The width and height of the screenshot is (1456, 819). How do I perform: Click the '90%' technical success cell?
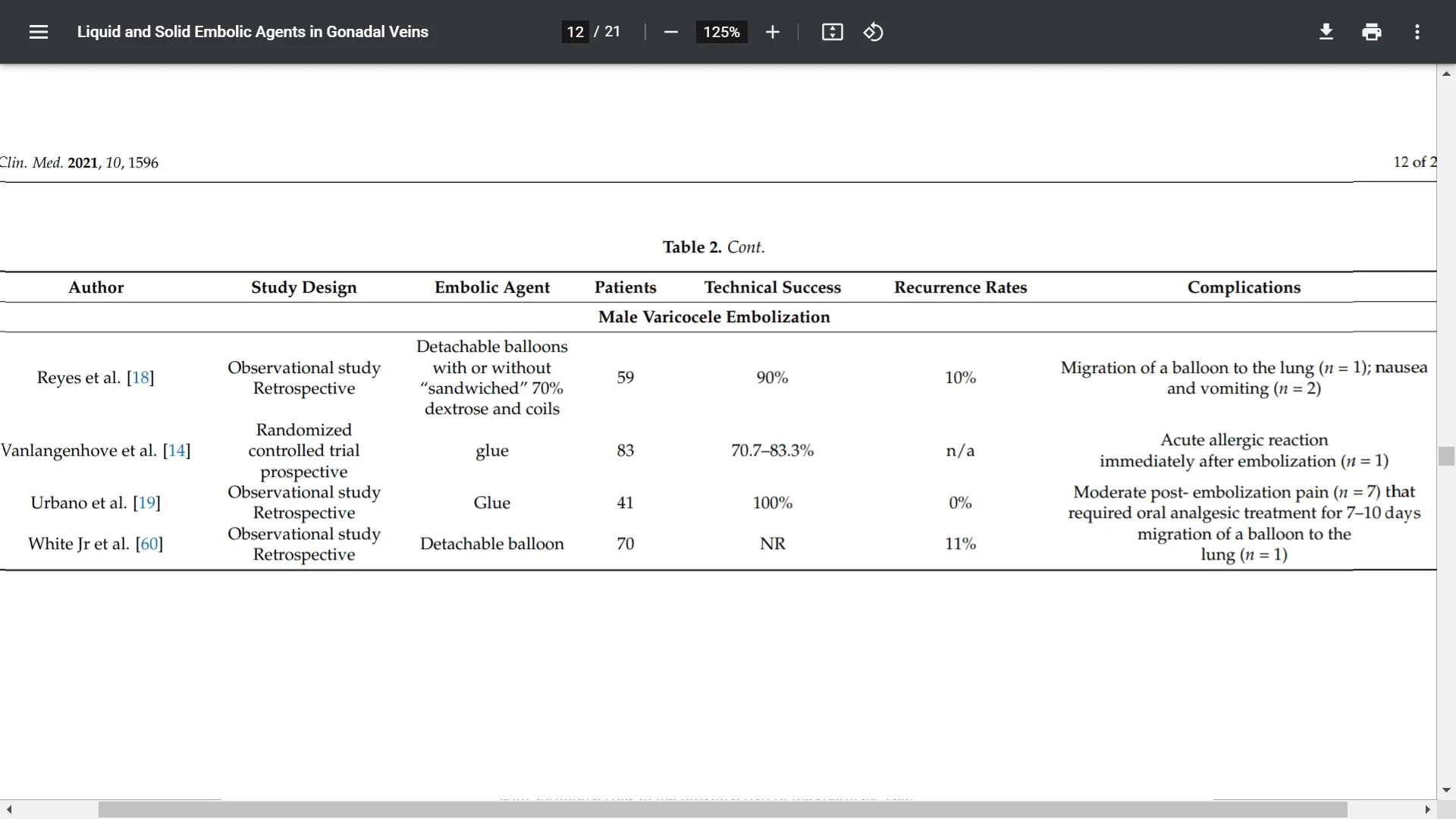coord(773,378)
